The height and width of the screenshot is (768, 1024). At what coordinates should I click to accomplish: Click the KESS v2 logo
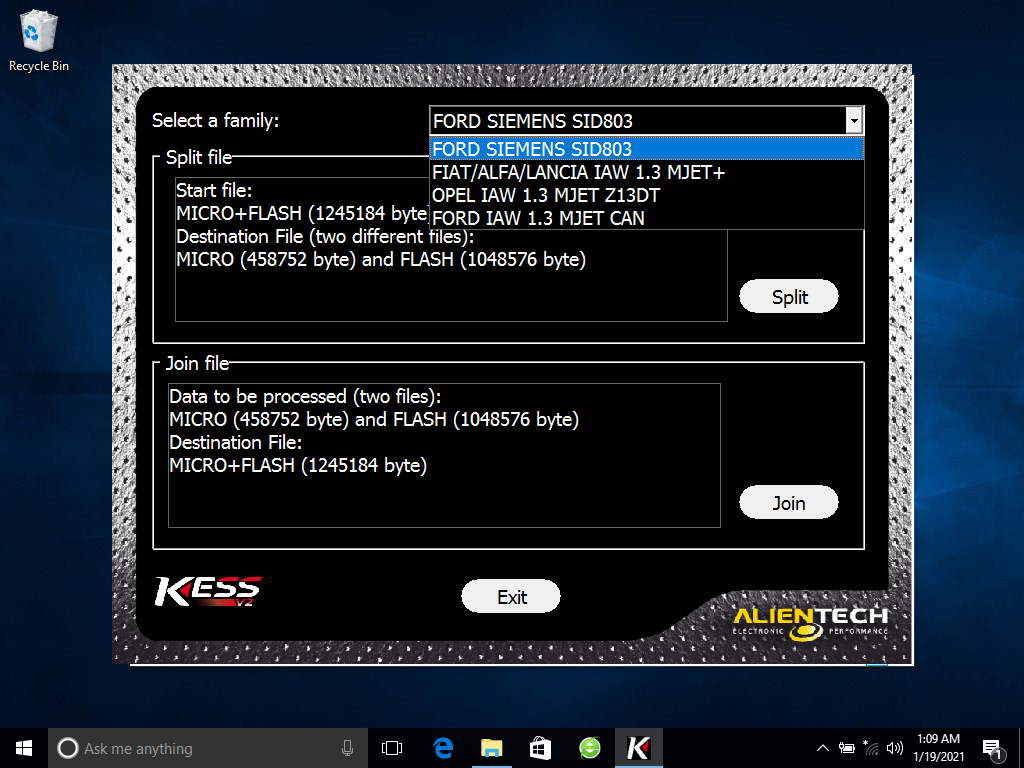click(207, 592)
